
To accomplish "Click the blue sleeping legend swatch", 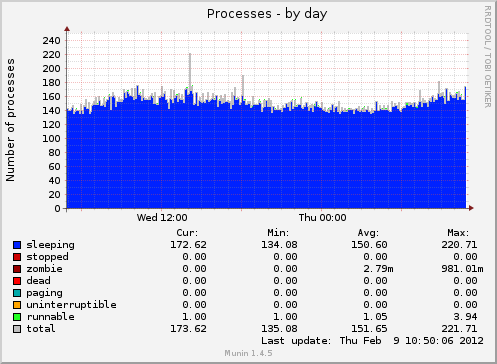I will click(17, 245).
